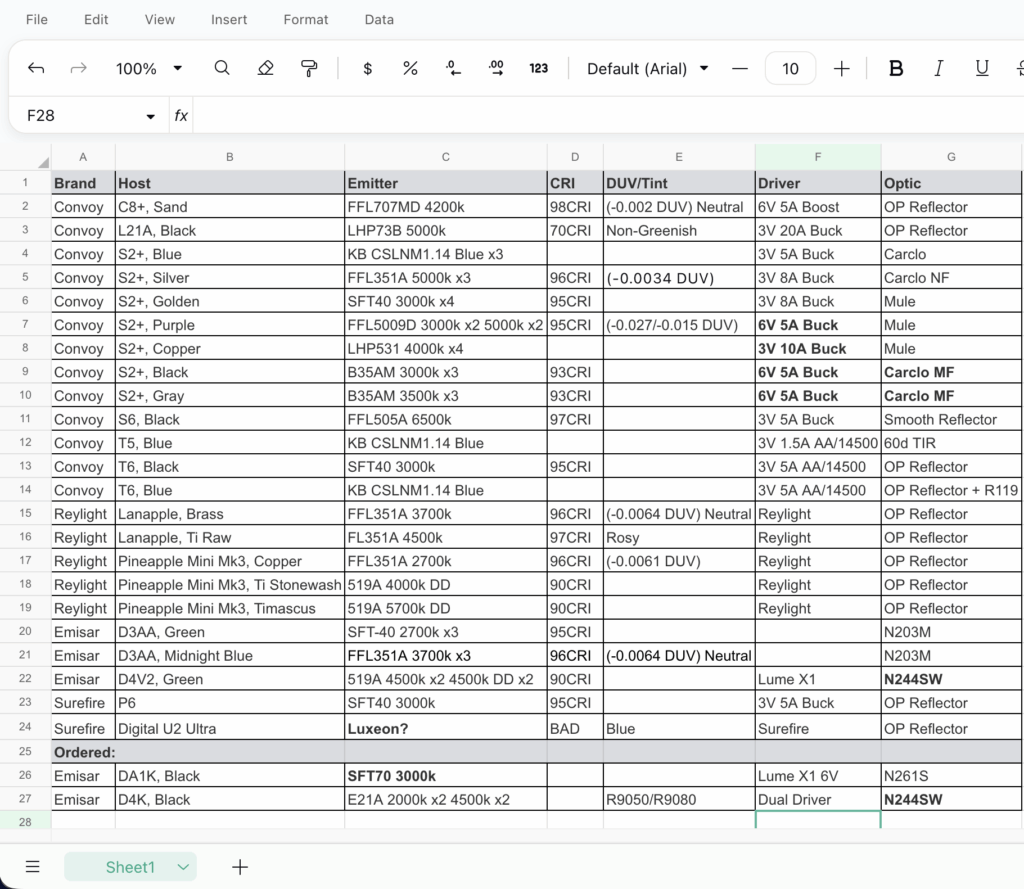
Task: Select cell containing L21A, Black
Action: click(230, 230)
